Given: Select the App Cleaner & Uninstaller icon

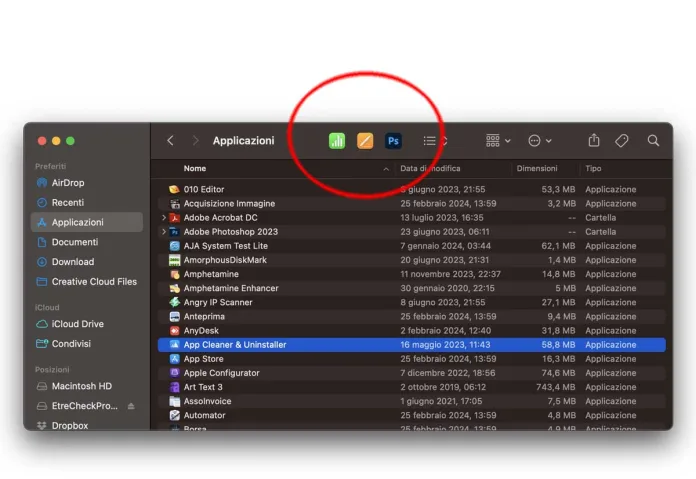Looking at the screenshot, I should point(174,345).
